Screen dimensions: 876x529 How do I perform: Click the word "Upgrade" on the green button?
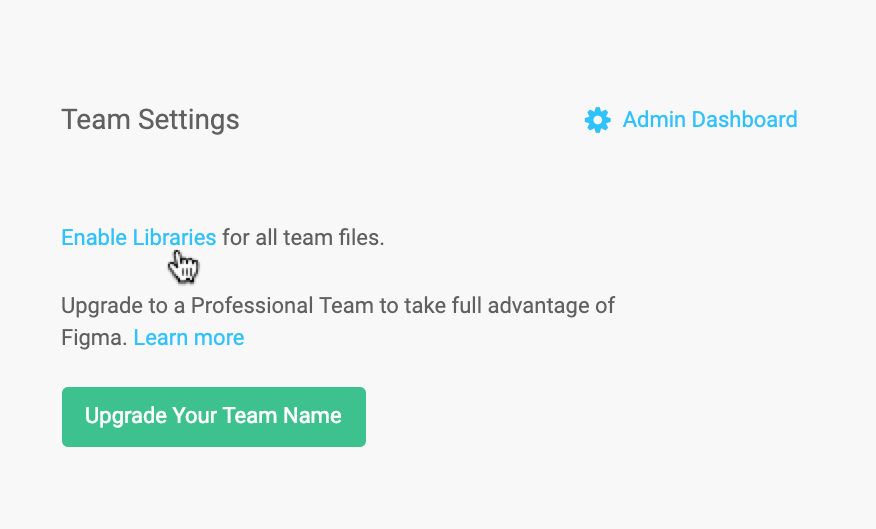point(124,416)
